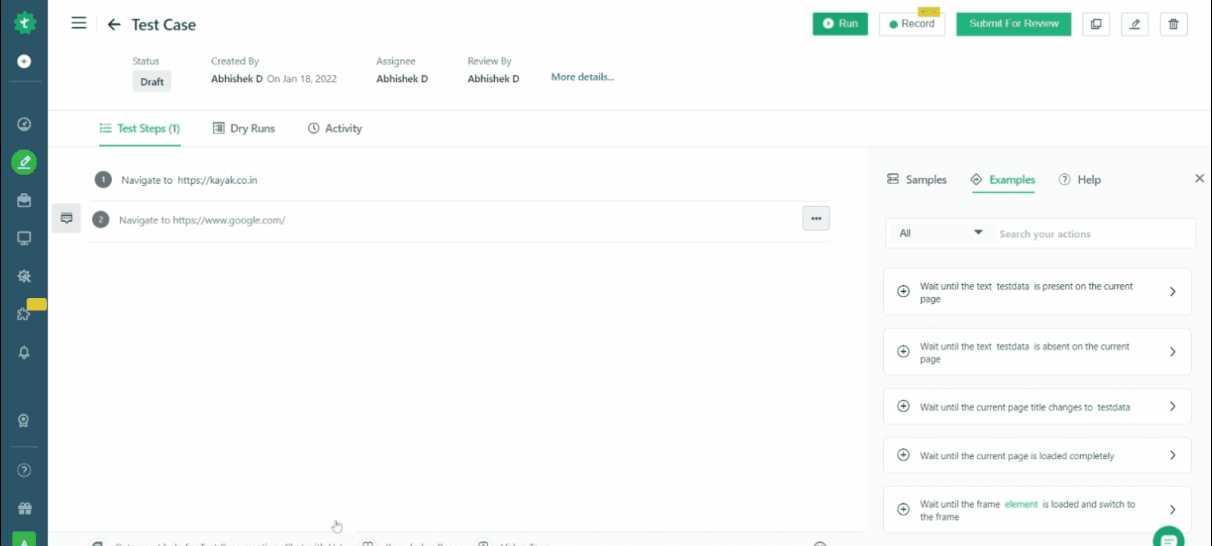Open the question-mark help icon in the sidebar
The image size is (1212, 546).
click(24, 470)
